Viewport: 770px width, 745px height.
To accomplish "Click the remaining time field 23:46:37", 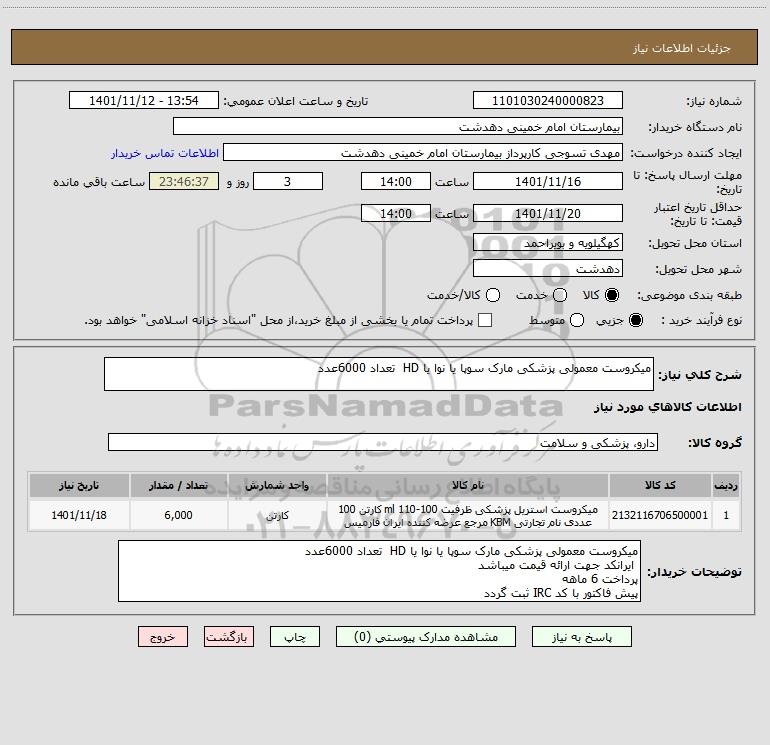I will [x=184, y=181].
